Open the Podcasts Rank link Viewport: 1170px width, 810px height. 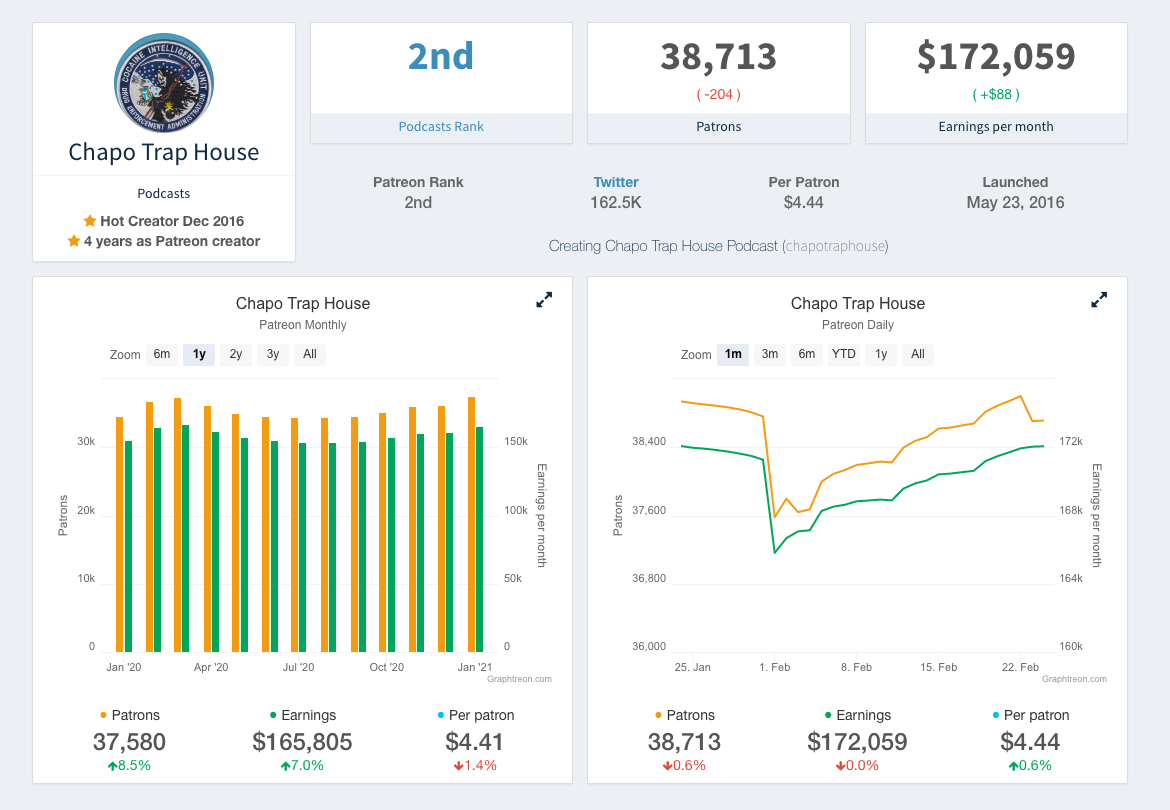point(441,127)
